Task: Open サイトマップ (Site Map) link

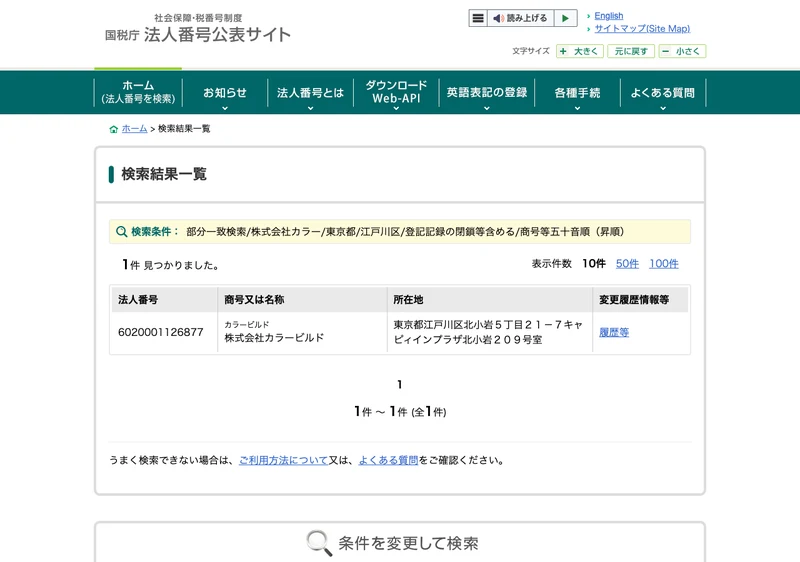Action: click(642, 29)
